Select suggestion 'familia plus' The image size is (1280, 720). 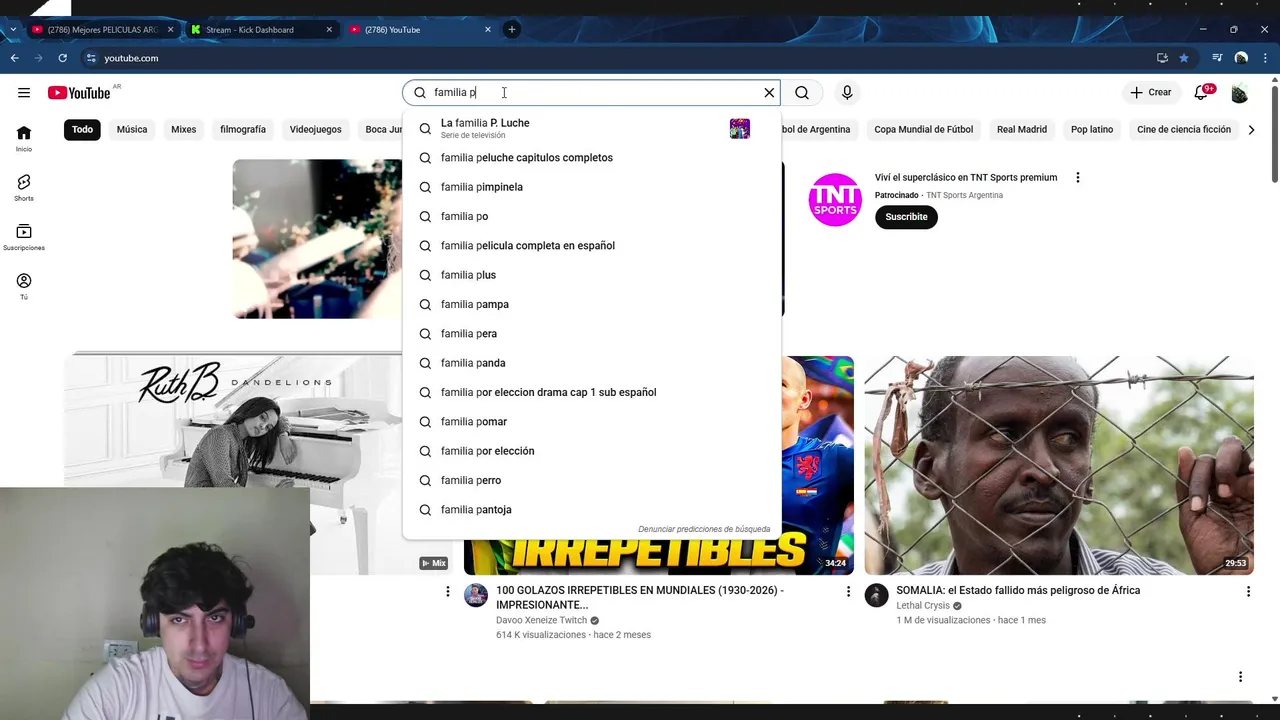point(591,275)
